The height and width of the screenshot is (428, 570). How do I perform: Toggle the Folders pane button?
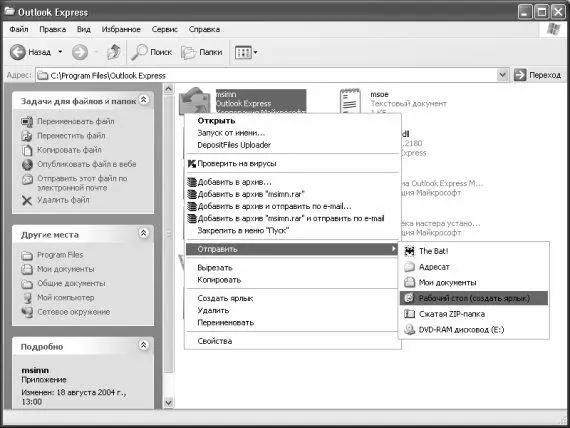202,52
